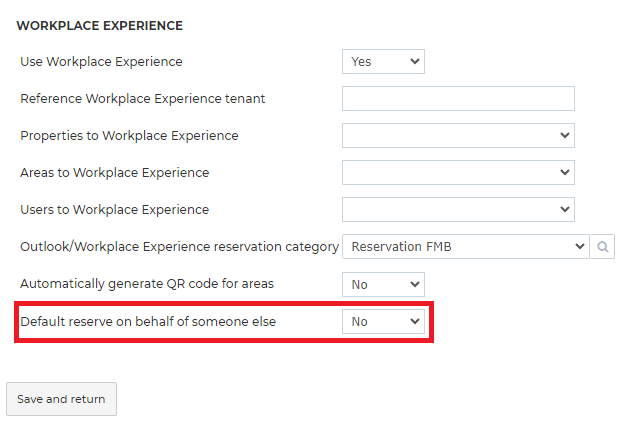Expand the Areas to Workplace Experience dropdown

tap(458, 172)
